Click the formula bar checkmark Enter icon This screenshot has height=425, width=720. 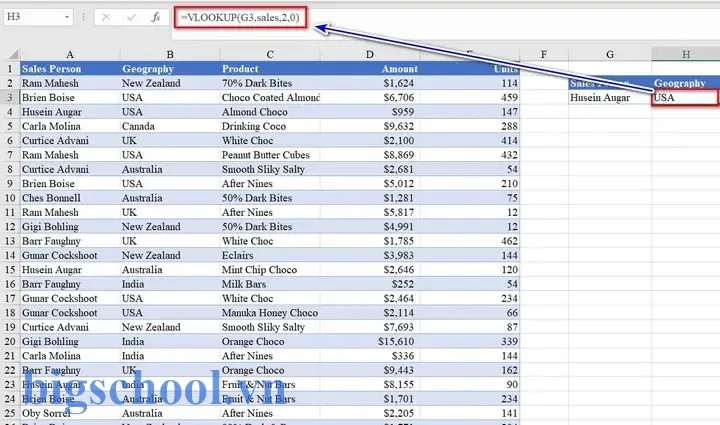point(131,17)
